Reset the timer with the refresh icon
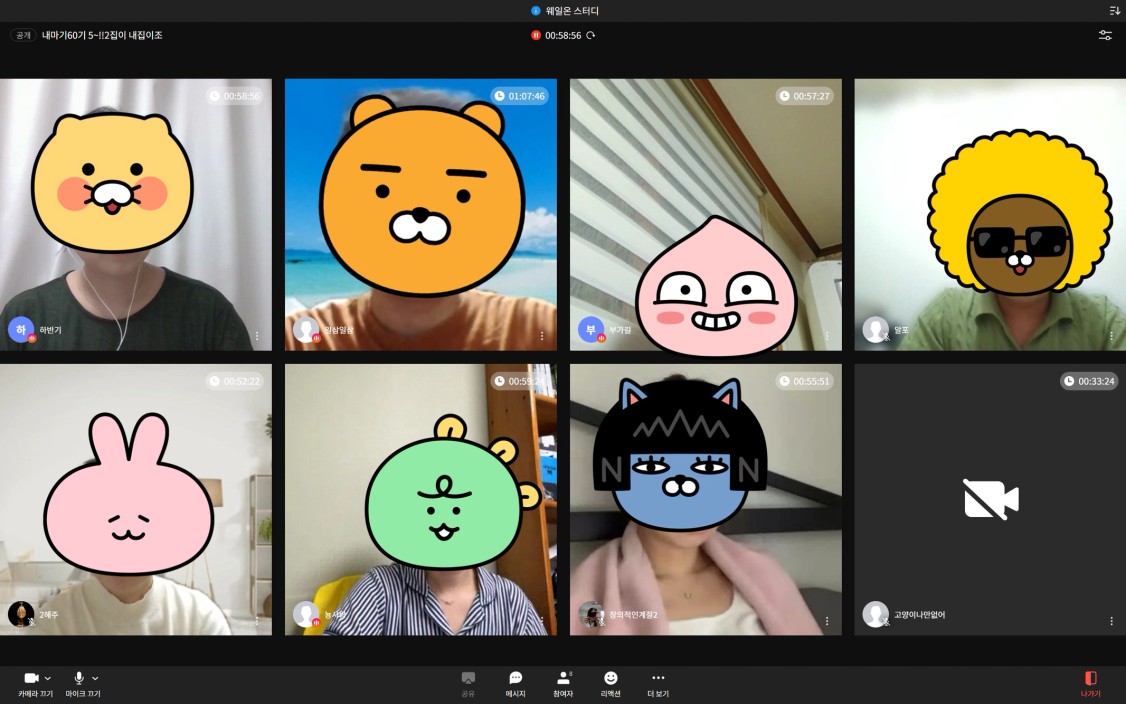The height and width of the screenshot is (704, 1126). [591, 35]
